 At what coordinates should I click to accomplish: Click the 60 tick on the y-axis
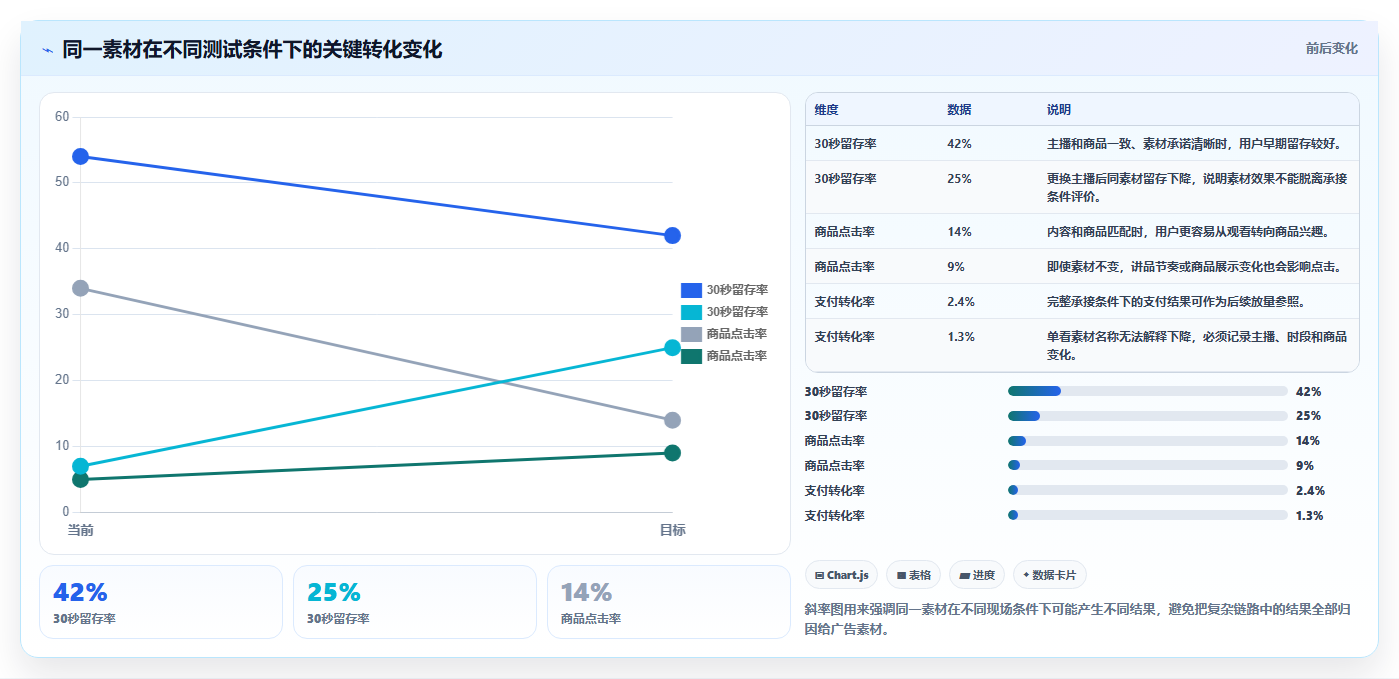point(62,117)
